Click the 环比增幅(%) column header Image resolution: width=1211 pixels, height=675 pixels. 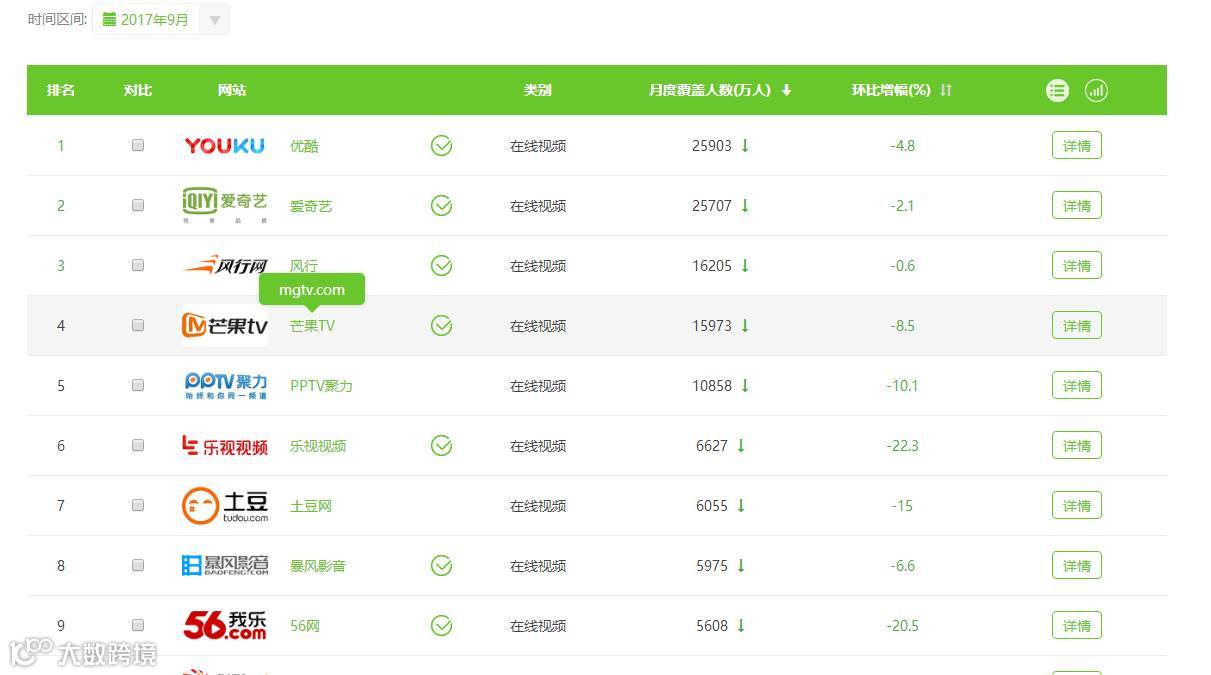pyautogui.click(x=891, y=90)
